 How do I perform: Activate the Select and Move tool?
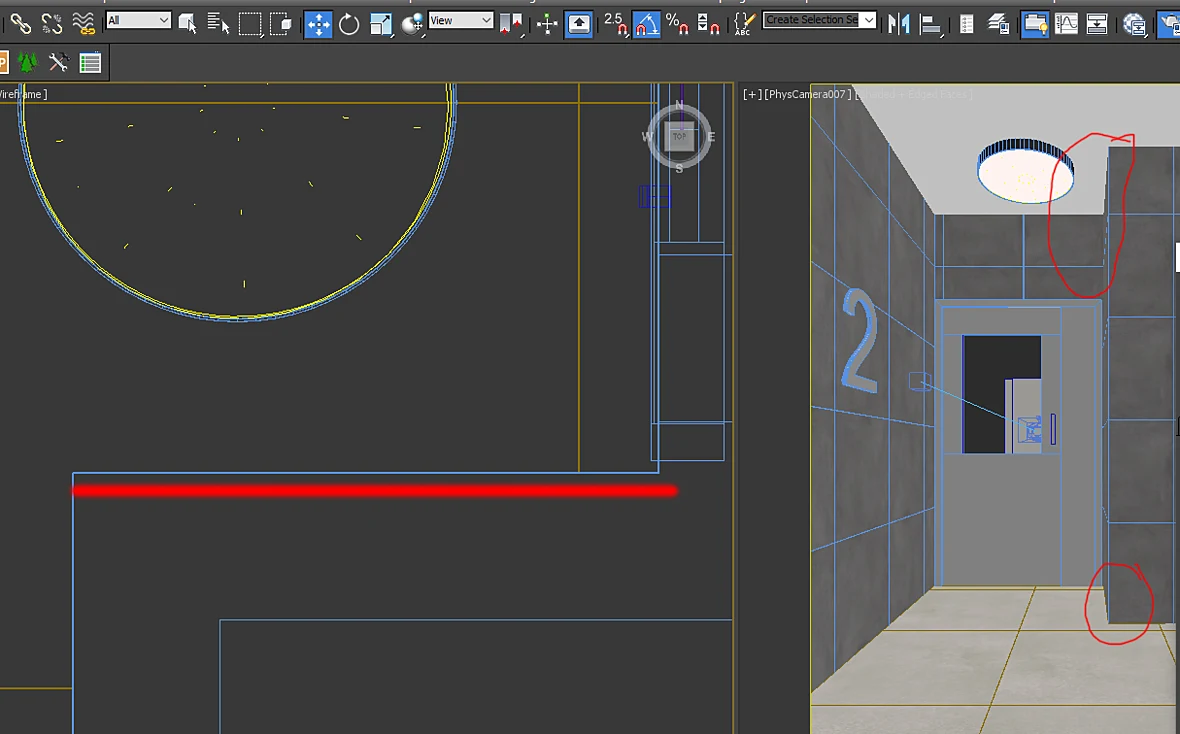(318, 24)
